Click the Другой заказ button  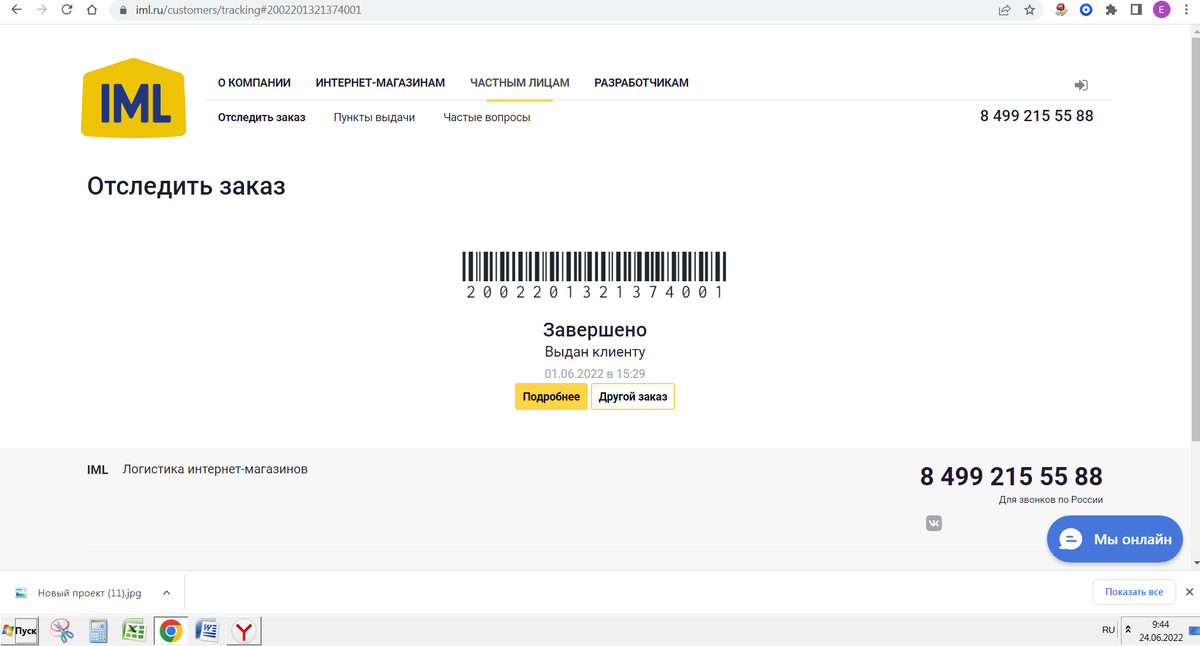(x=633, y=397)
